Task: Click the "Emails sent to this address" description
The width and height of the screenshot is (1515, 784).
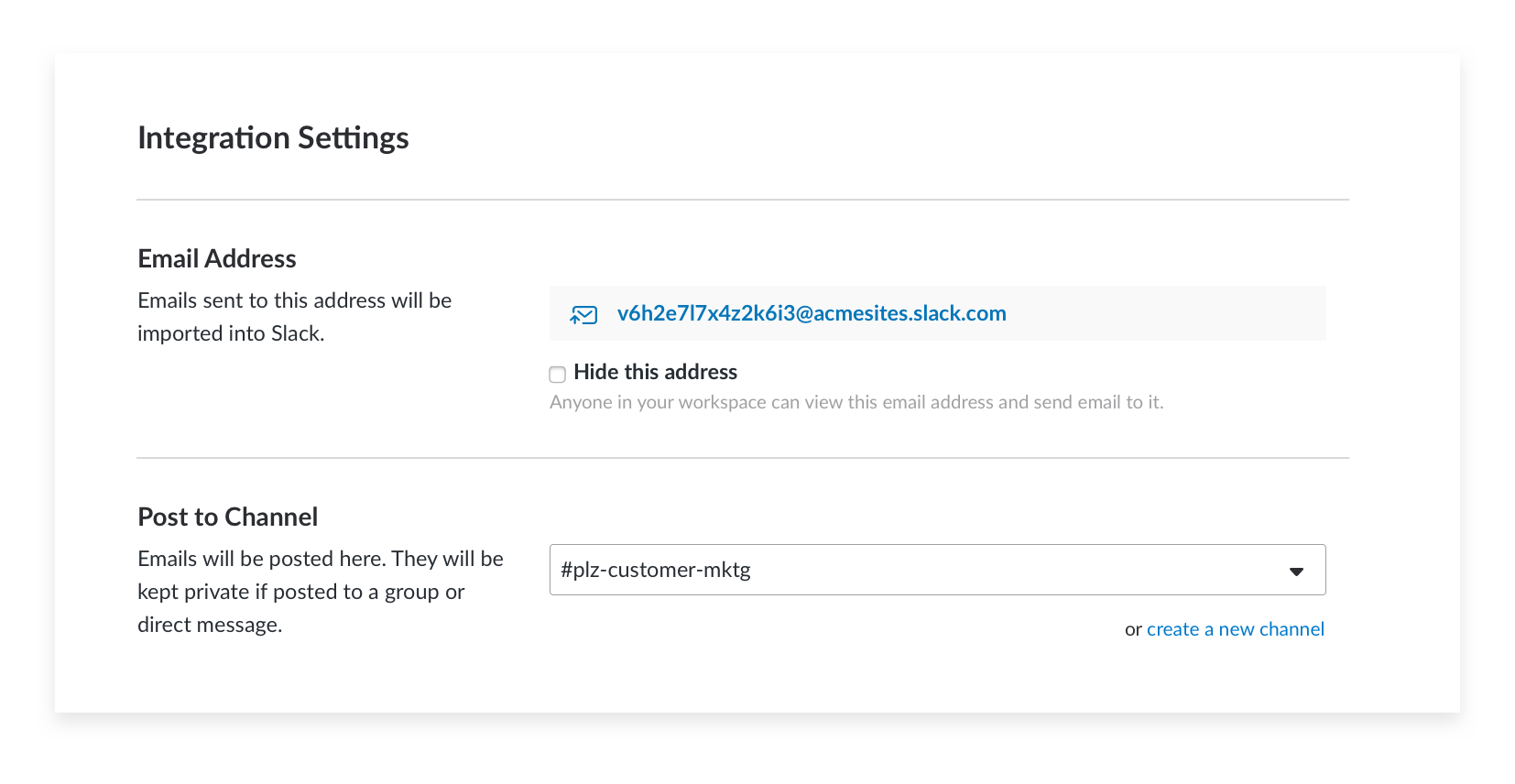Action: (x=295, y=300)
